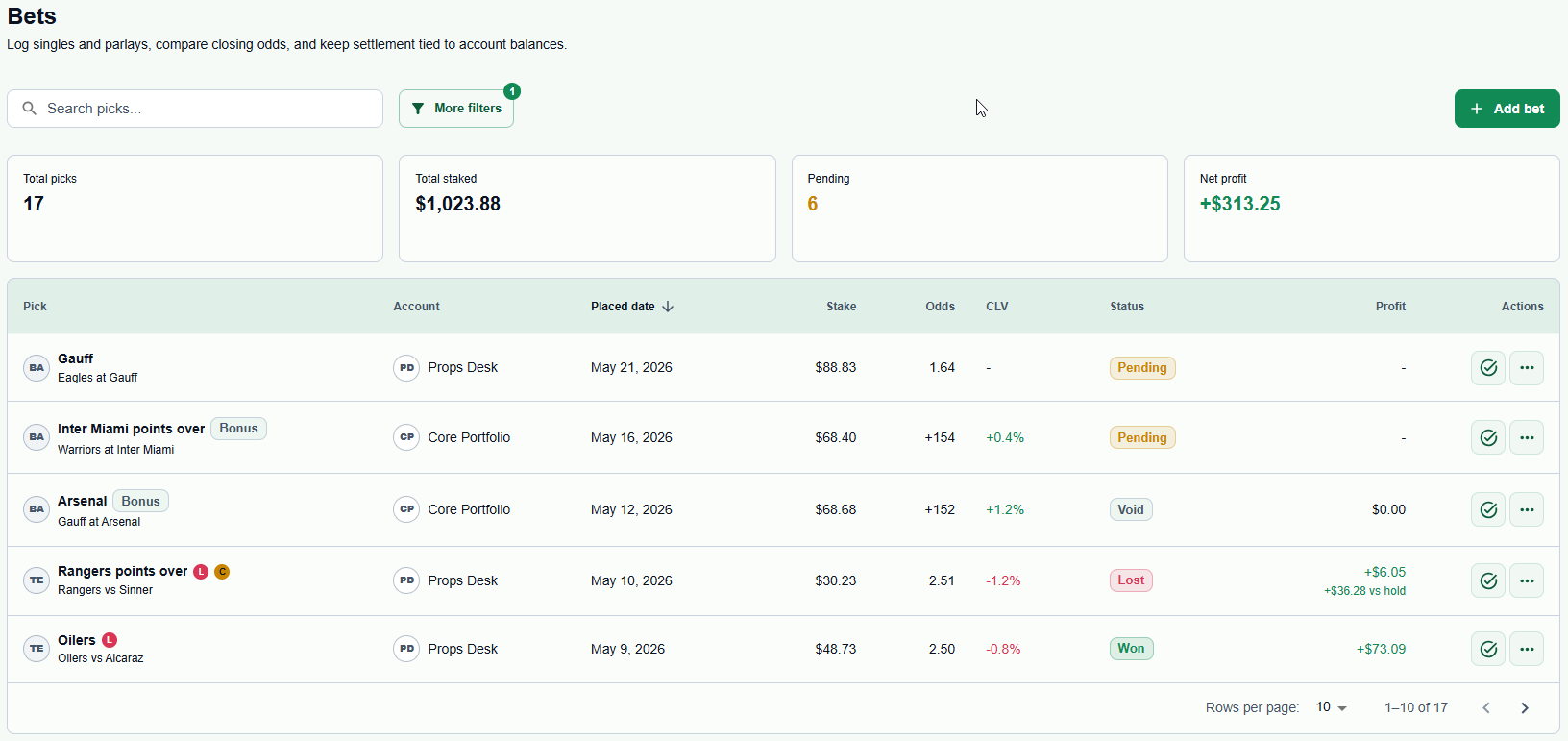
Task: Click the Odds column header
Action: pos(940,307)
